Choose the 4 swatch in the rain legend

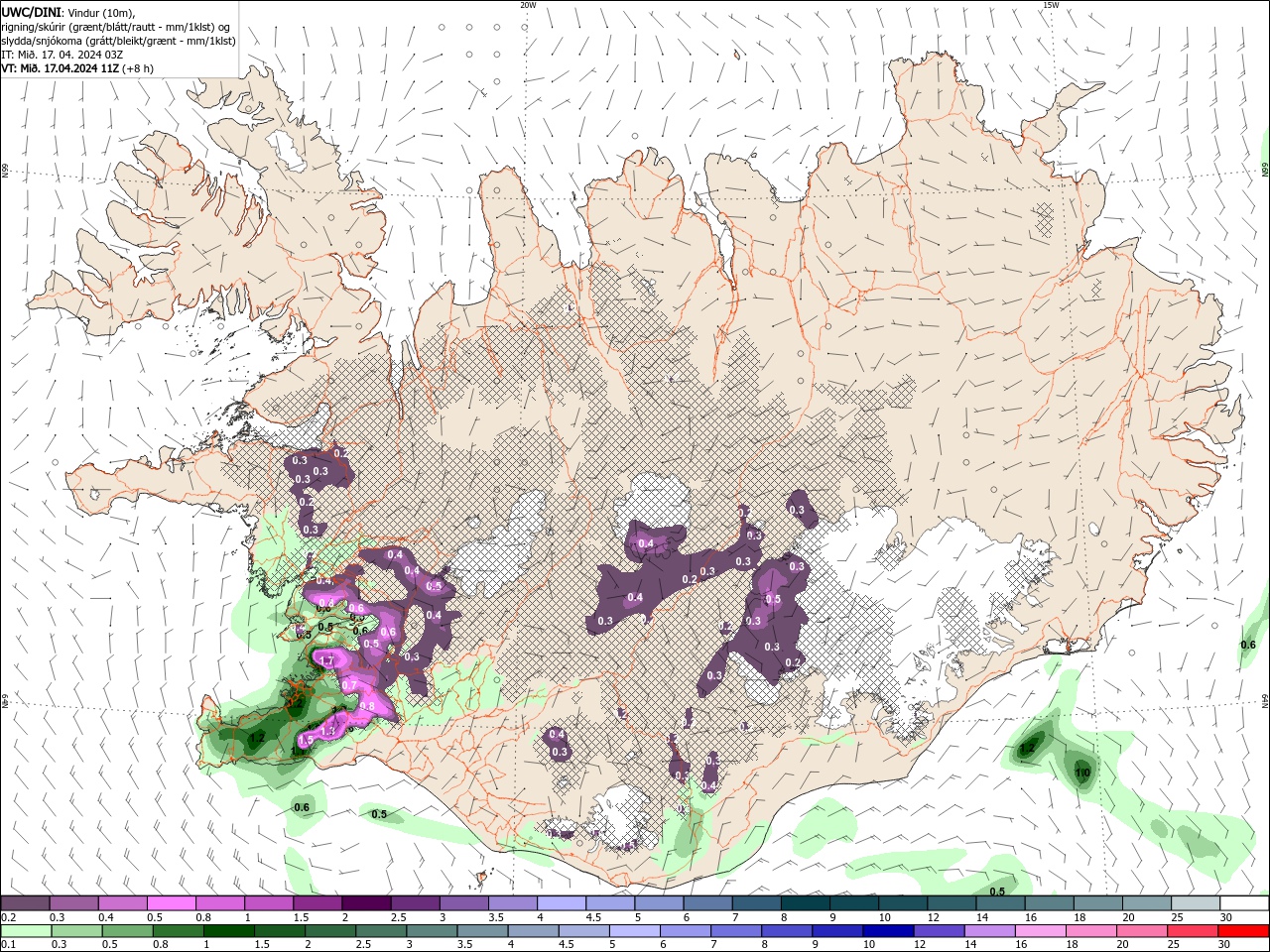point(533,931)
